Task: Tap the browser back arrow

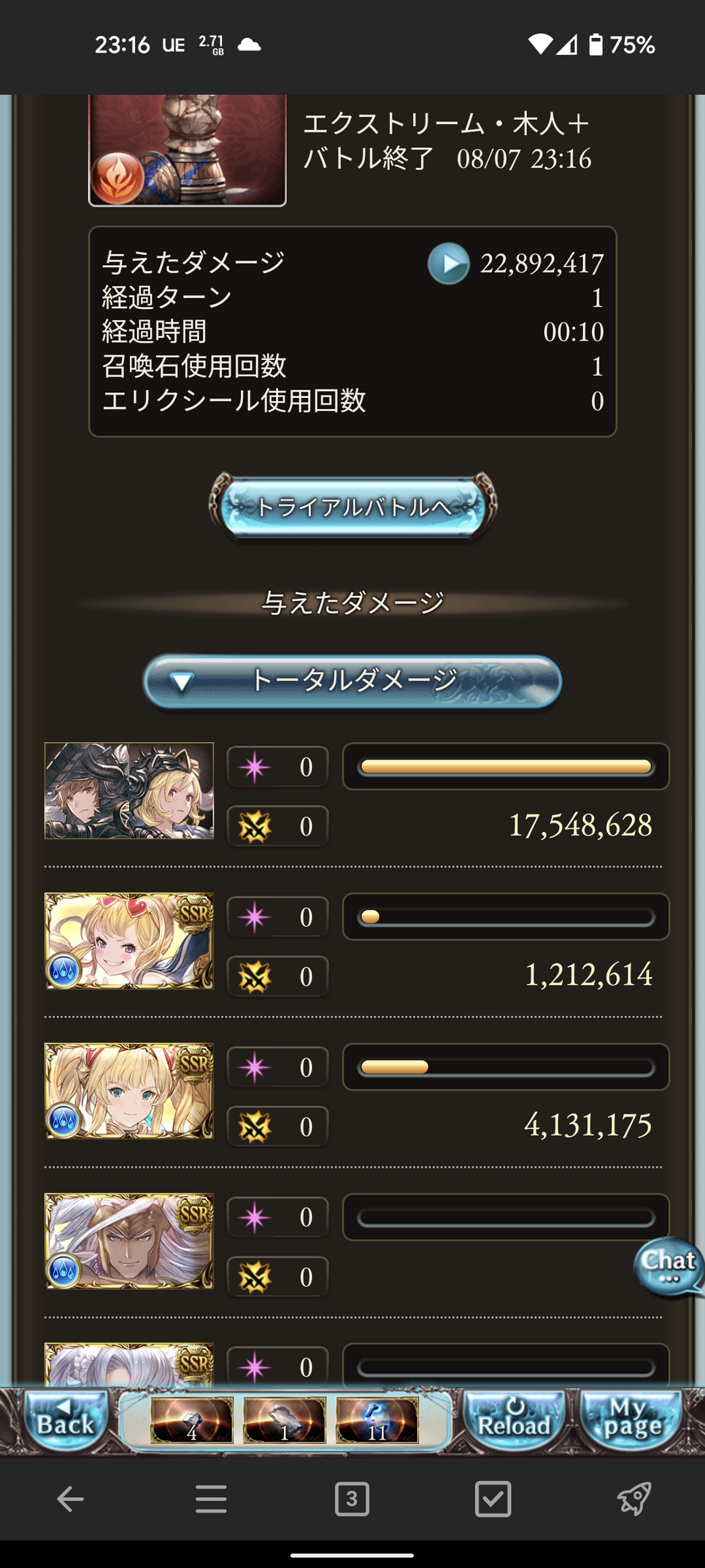Action: click(70, 1499)
